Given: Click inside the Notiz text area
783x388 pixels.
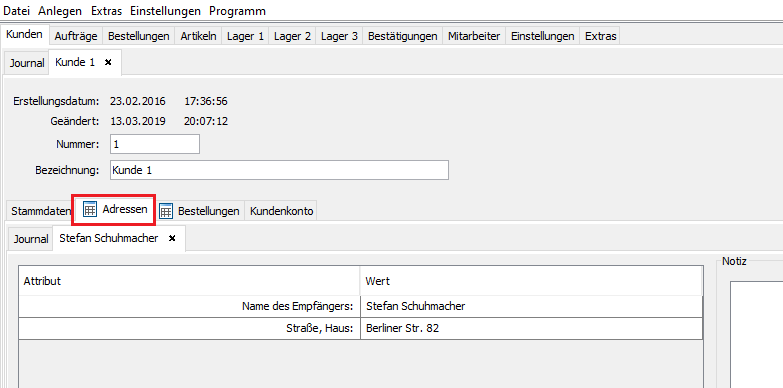Looking at the screenshot, I should pos(756,334).
